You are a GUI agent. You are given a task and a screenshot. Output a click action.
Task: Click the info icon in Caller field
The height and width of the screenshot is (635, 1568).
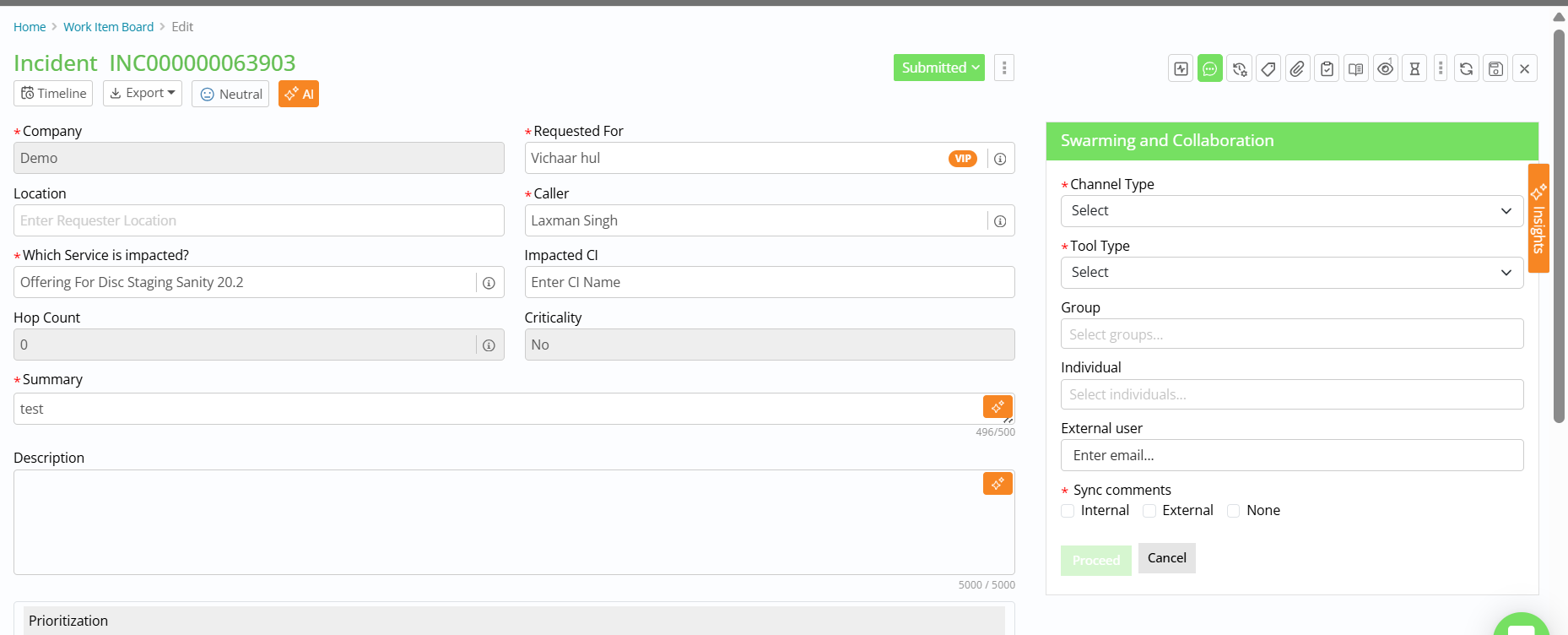[1000, 221]
